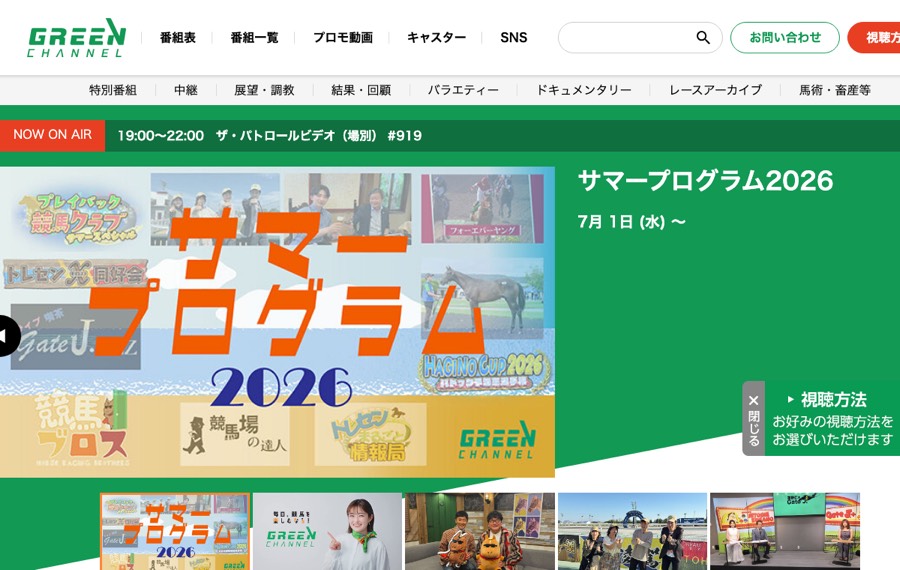The height and width of the screenshot is (570, 900).
Task: Select the 中継 category tab
Action: pos(186,90)
